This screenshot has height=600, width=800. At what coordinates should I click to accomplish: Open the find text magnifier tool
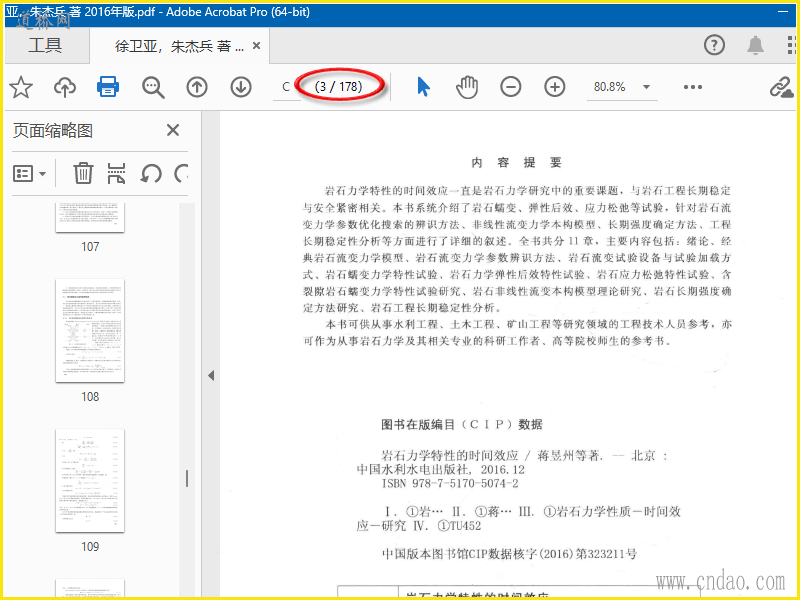tap(153, 87)
